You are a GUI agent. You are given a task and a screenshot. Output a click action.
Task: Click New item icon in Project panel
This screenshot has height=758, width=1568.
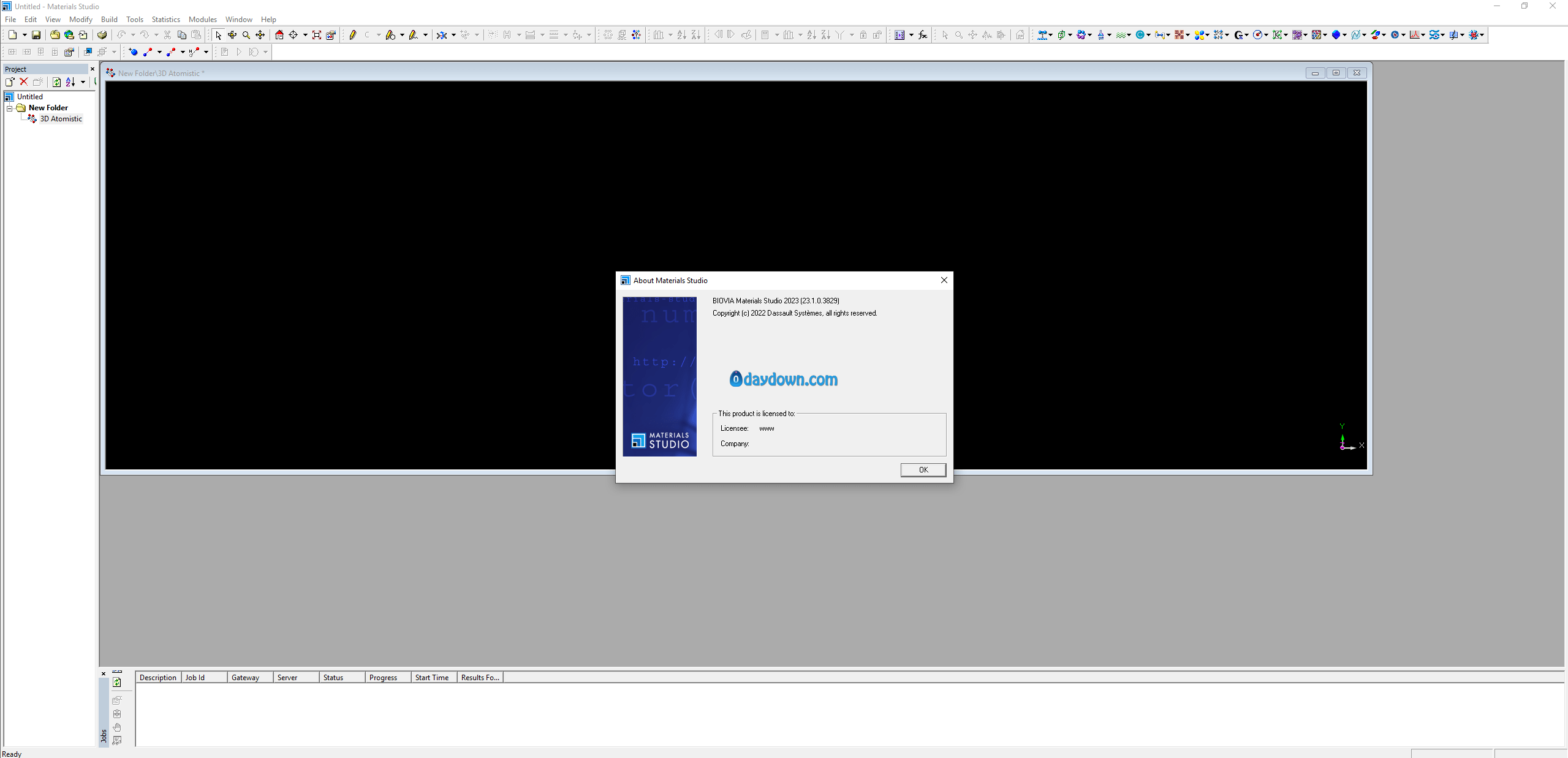[x=10, y=81]
